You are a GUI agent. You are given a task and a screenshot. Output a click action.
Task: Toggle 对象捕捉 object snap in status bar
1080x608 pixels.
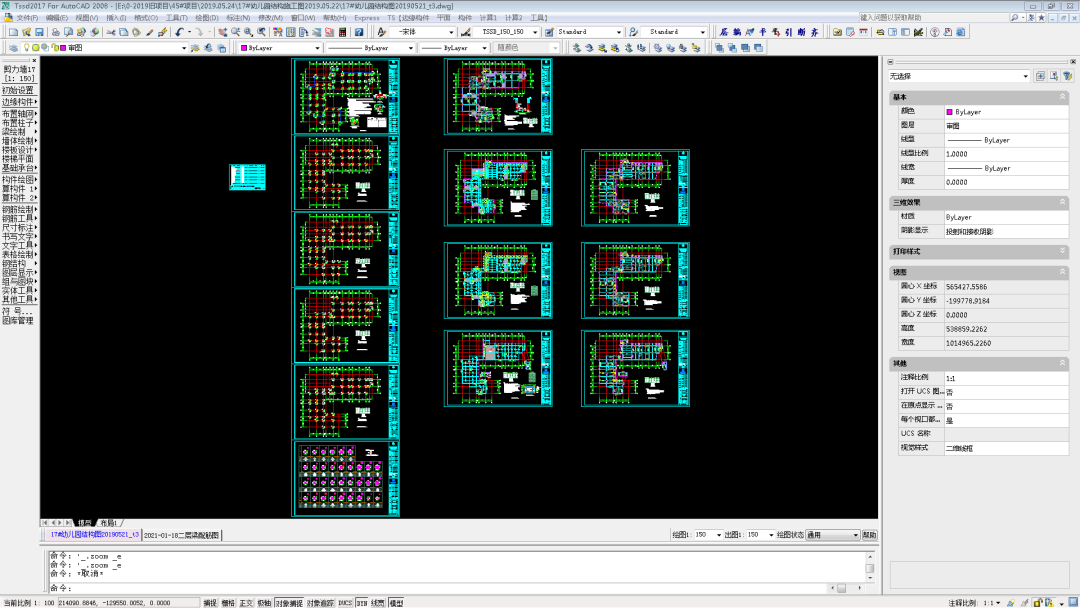pyautogui.click(x=288, y=603)
